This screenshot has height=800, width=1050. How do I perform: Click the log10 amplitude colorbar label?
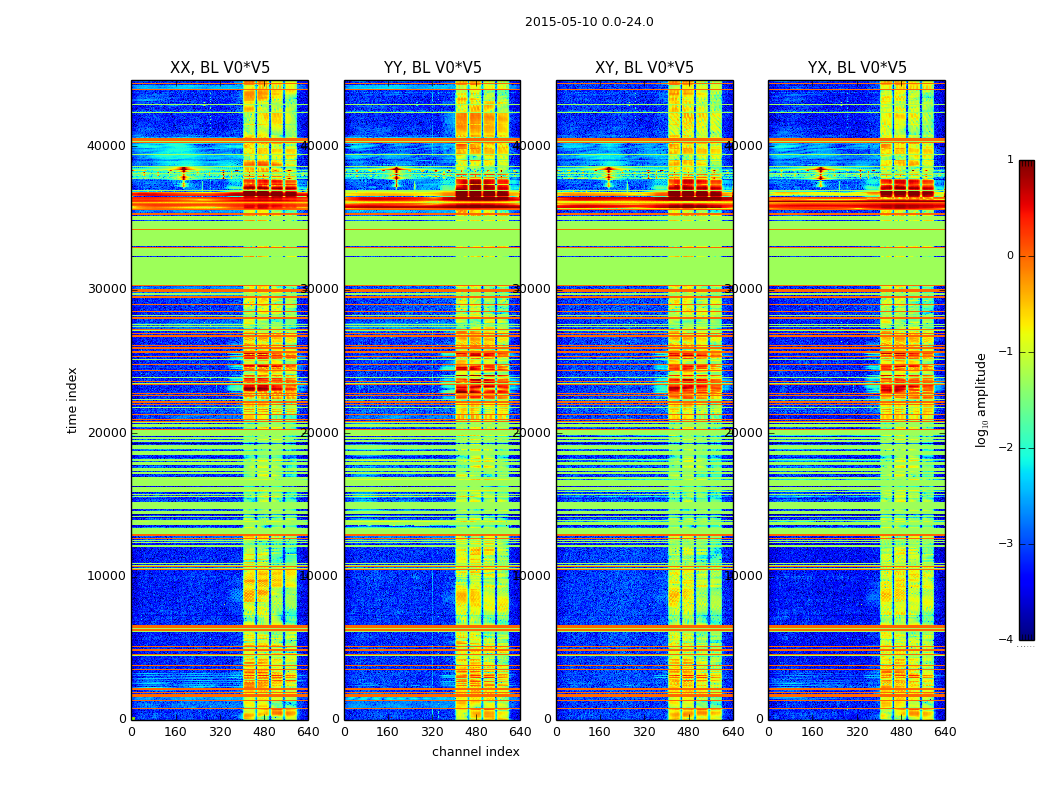981,400
